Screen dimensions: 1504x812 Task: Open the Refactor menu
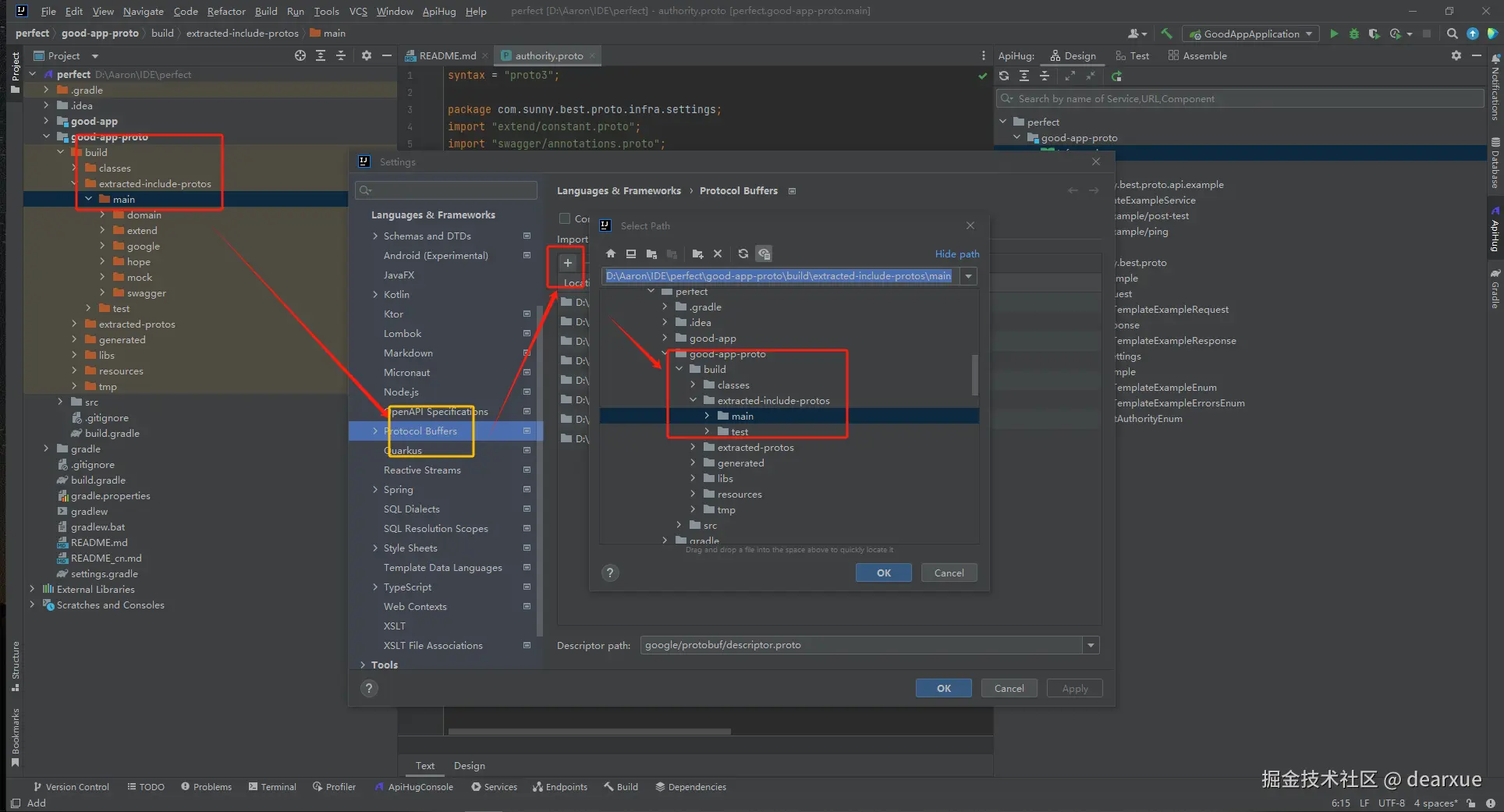click(226, 11)
